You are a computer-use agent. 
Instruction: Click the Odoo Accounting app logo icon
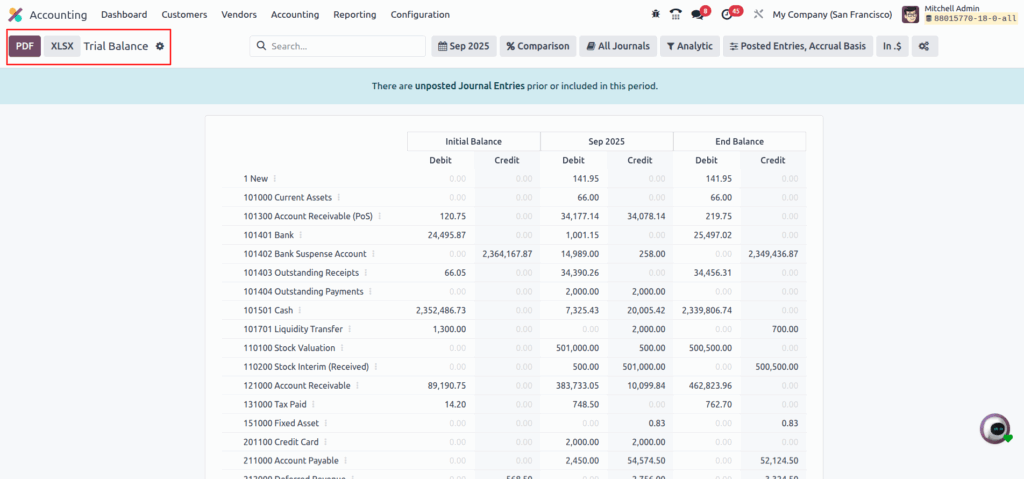[x=15, y=14]
